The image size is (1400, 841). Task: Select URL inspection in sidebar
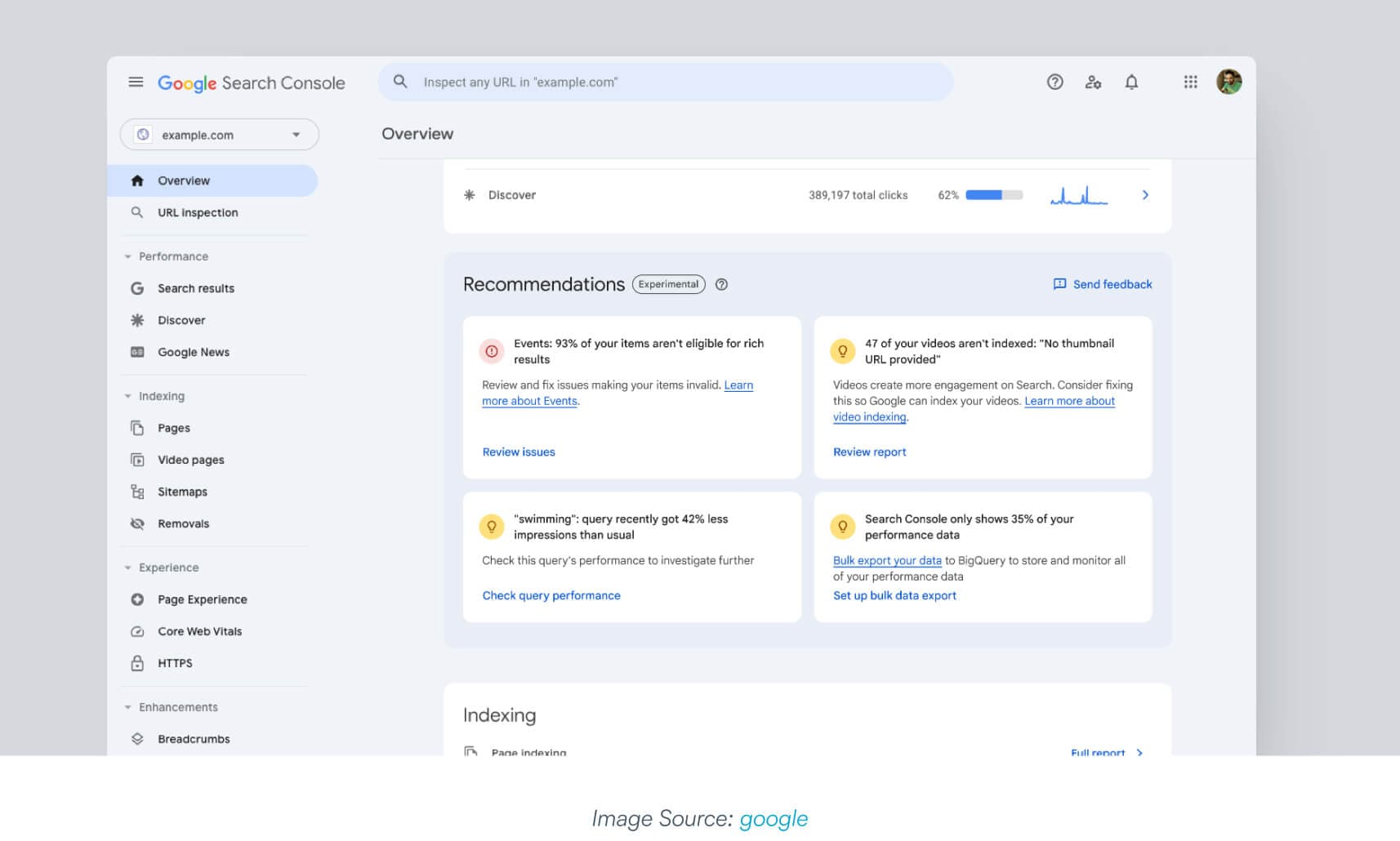(x=198, y=212)
